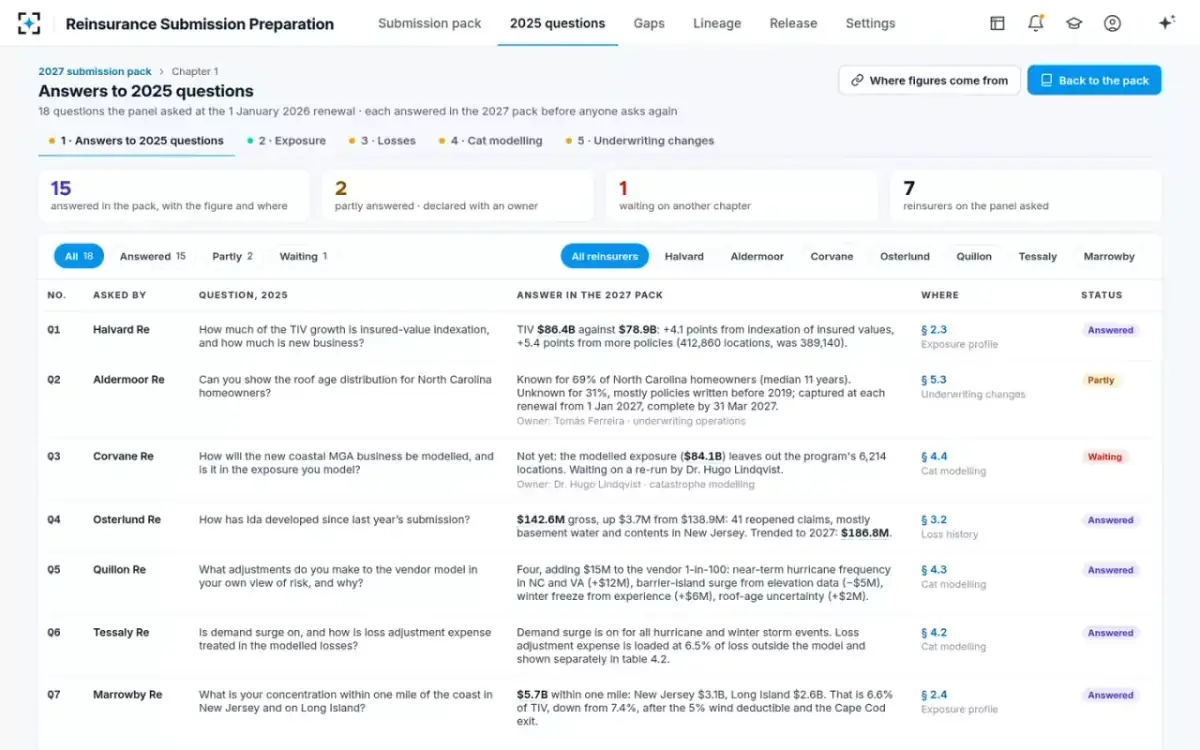Click Where figures come from button
Screen dimensions: 1200x750
click(929, 80)
